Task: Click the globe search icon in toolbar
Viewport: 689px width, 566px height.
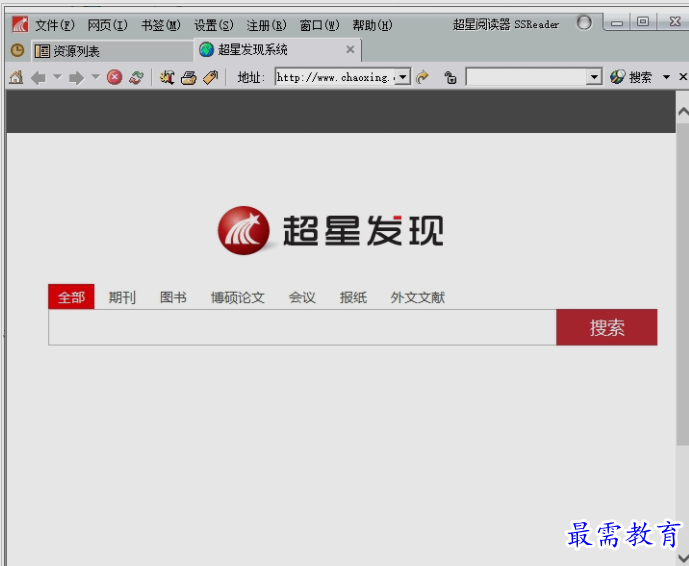Action: 617,77
